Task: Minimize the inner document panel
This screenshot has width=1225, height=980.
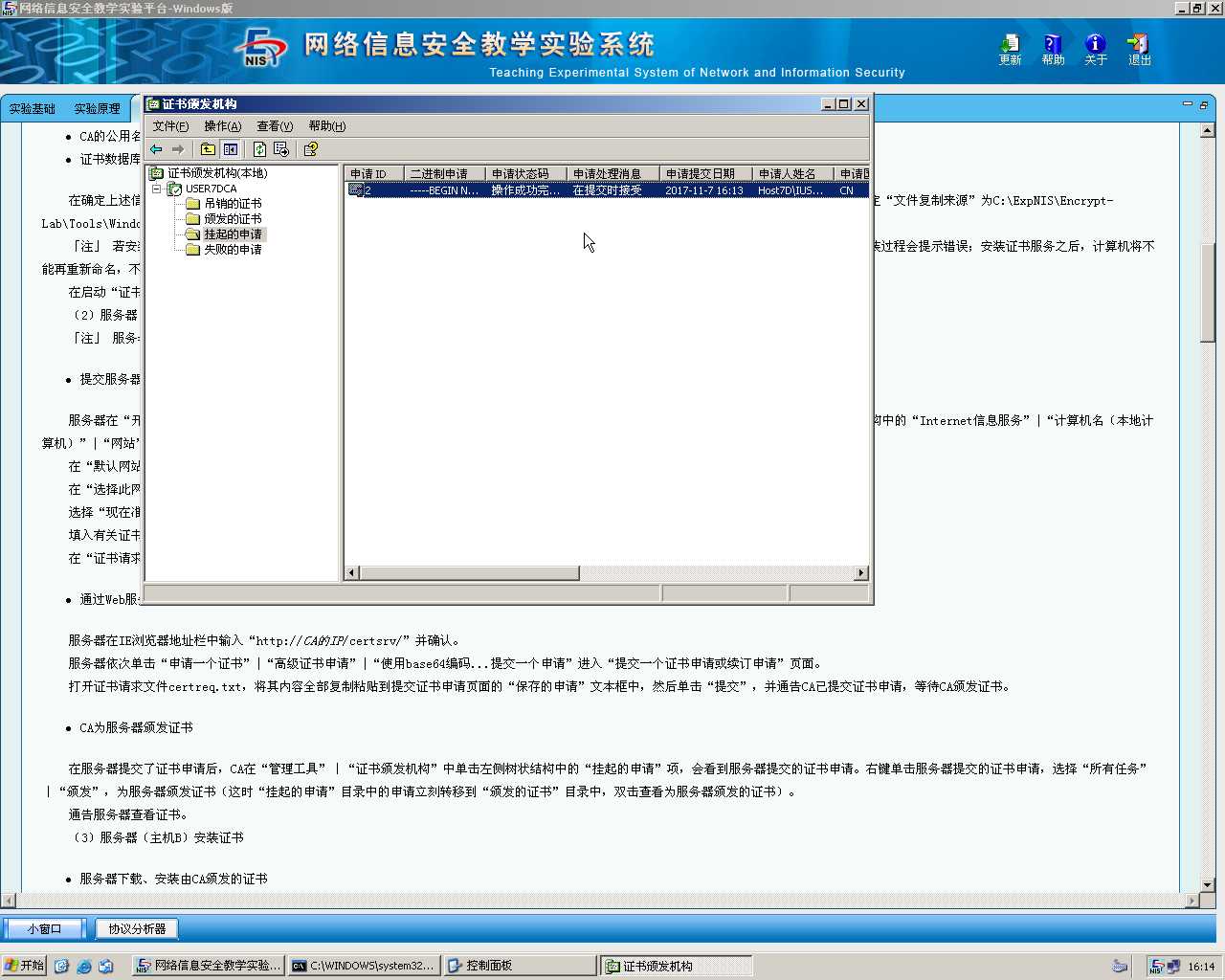Action: coord(1188,104)
